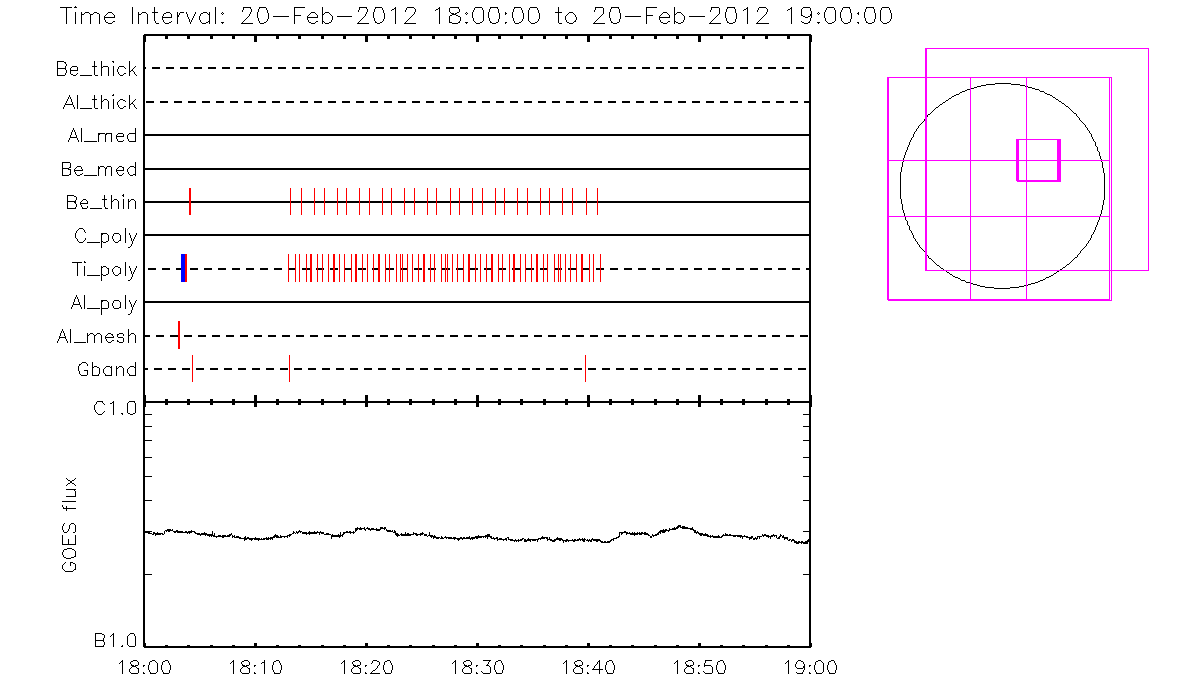Click the blue marker on the Ti_poly row
This screenshot has width=1200, height=700.
point(183,268)
